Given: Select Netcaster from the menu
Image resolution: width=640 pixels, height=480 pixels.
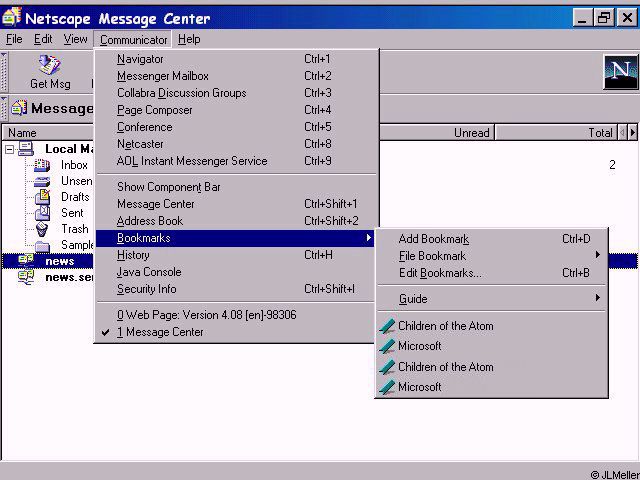Looking at the screenshot, I should coord(236,144).
